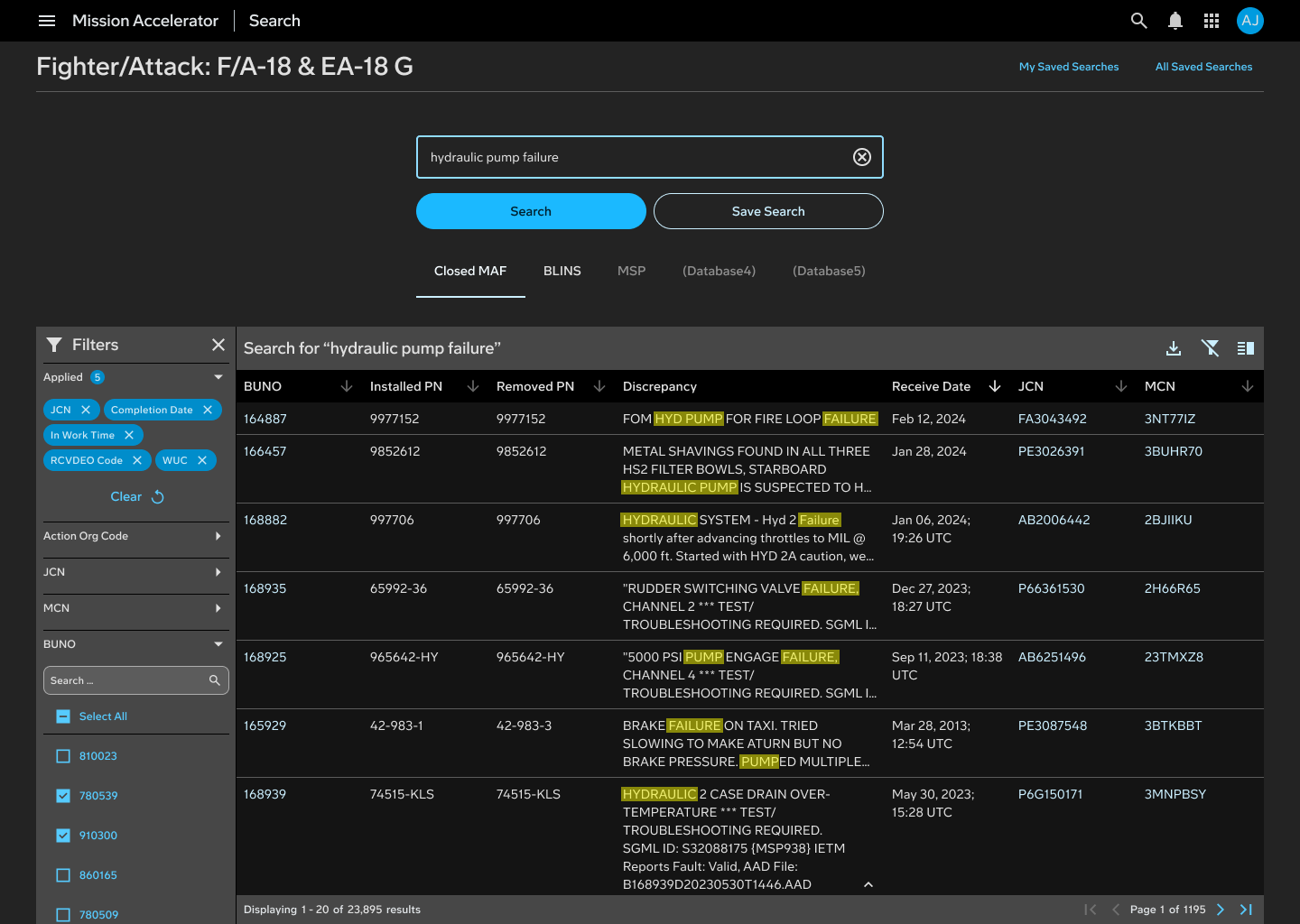Switch to the Closed MAF tab
Image resolution: width=1300 pixels, height=924 pixels.
tap(470, 271)
